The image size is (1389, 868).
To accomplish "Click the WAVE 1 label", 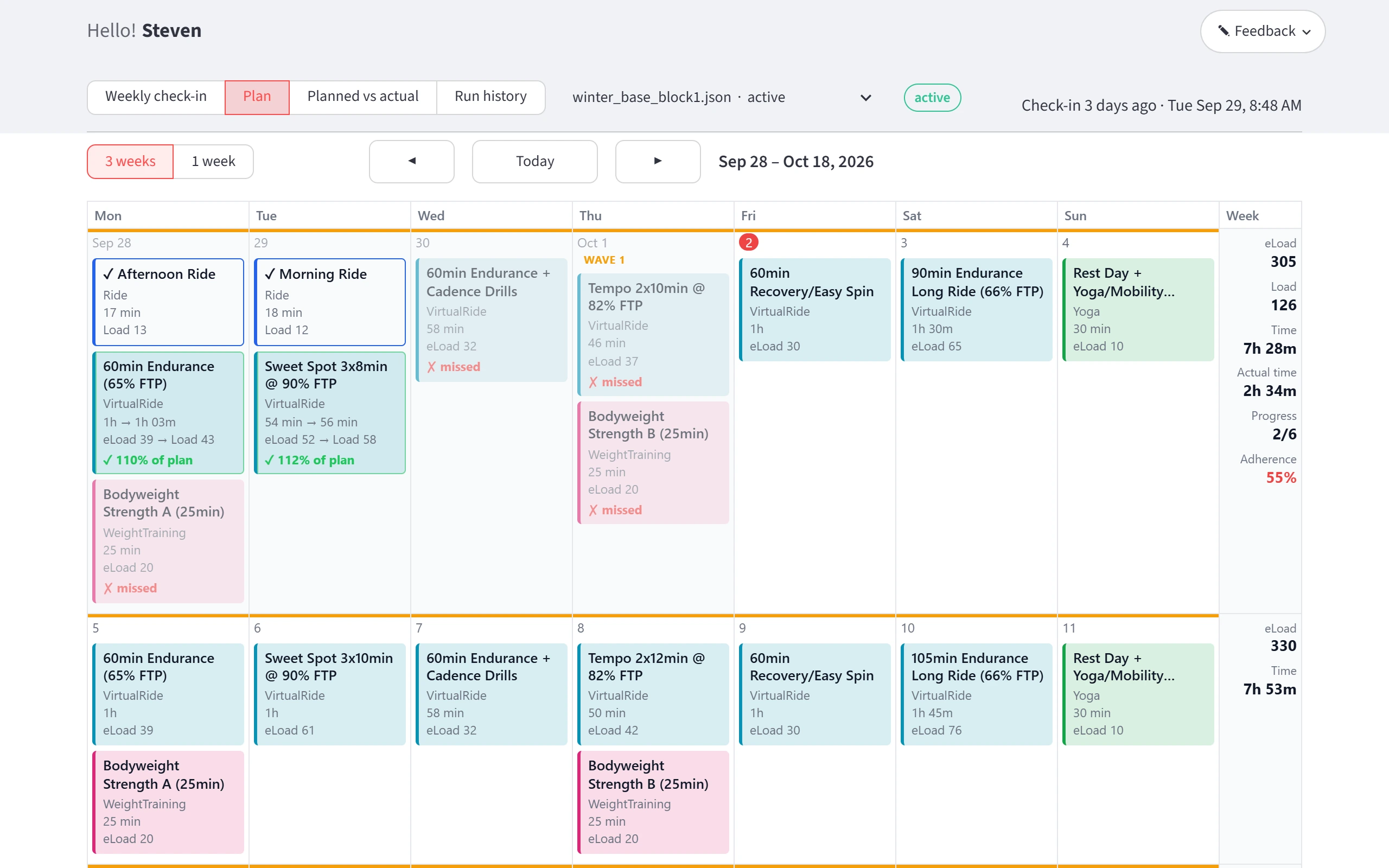I will coord(604,260).
